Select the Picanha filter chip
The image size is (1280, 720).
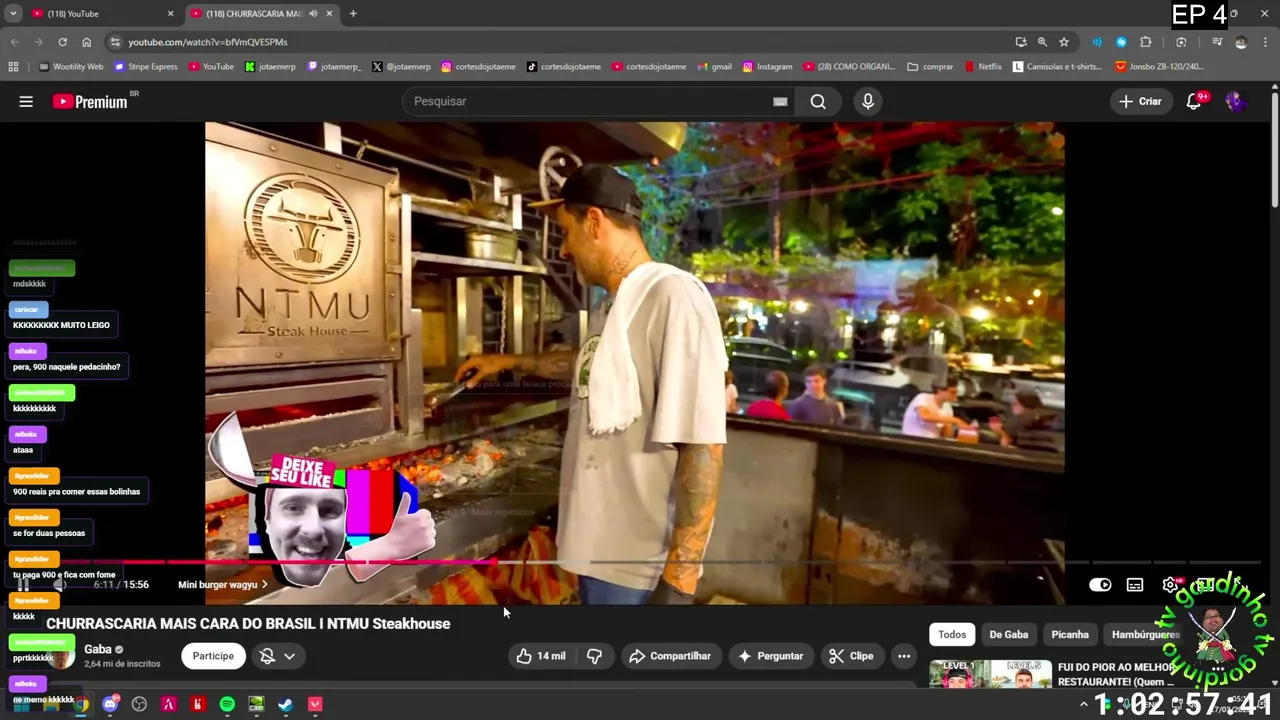pos(1070,635)
